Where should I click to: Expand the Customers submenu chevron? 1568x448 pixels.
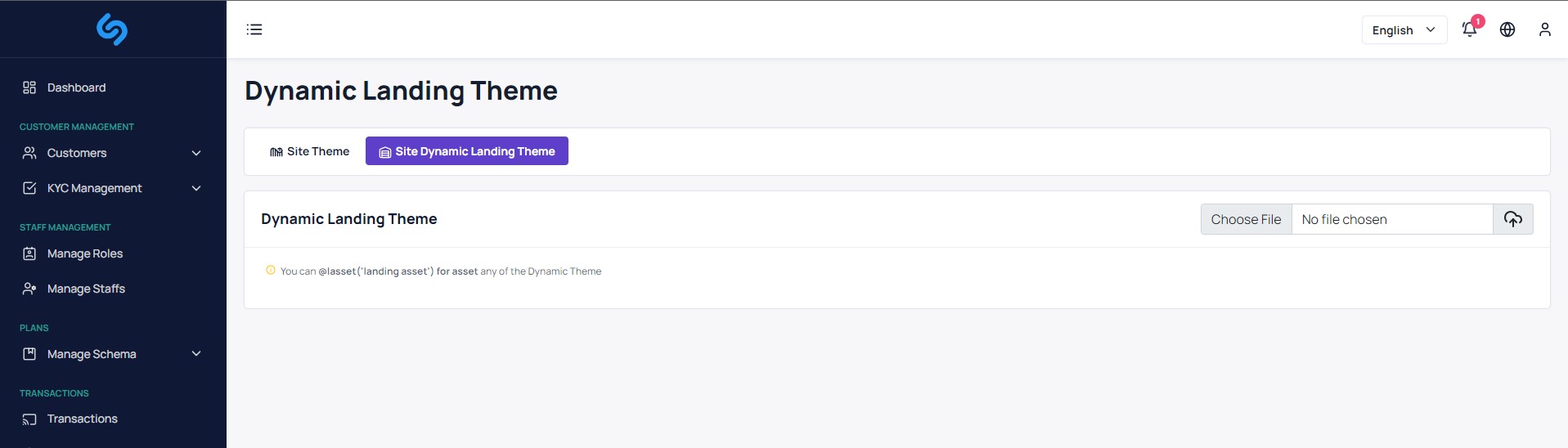pos(196,153)
